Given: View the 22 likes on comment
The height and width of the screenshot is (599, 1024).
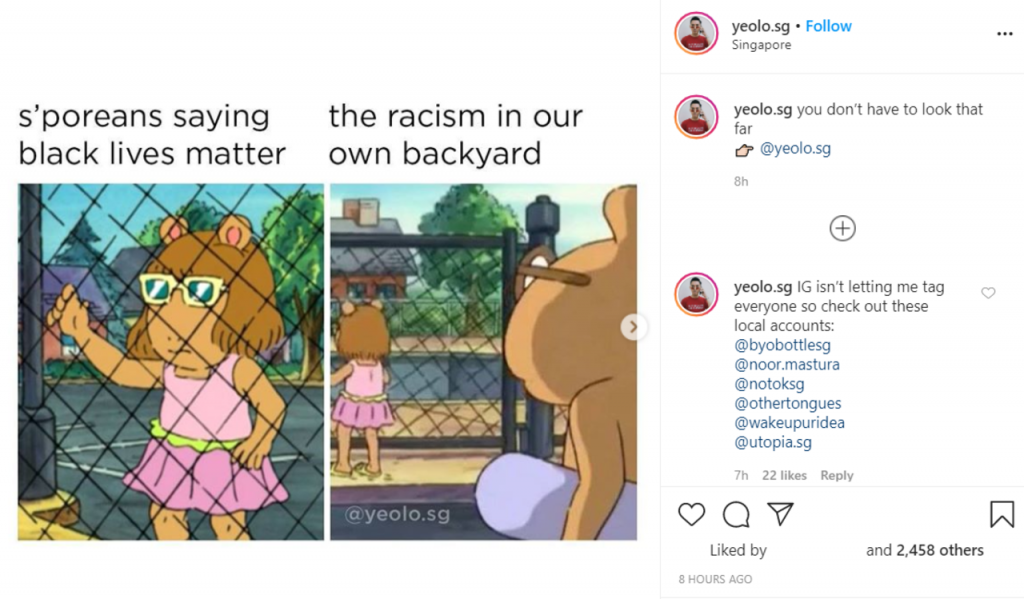Looking at the screenshot, I should (784, 476).
